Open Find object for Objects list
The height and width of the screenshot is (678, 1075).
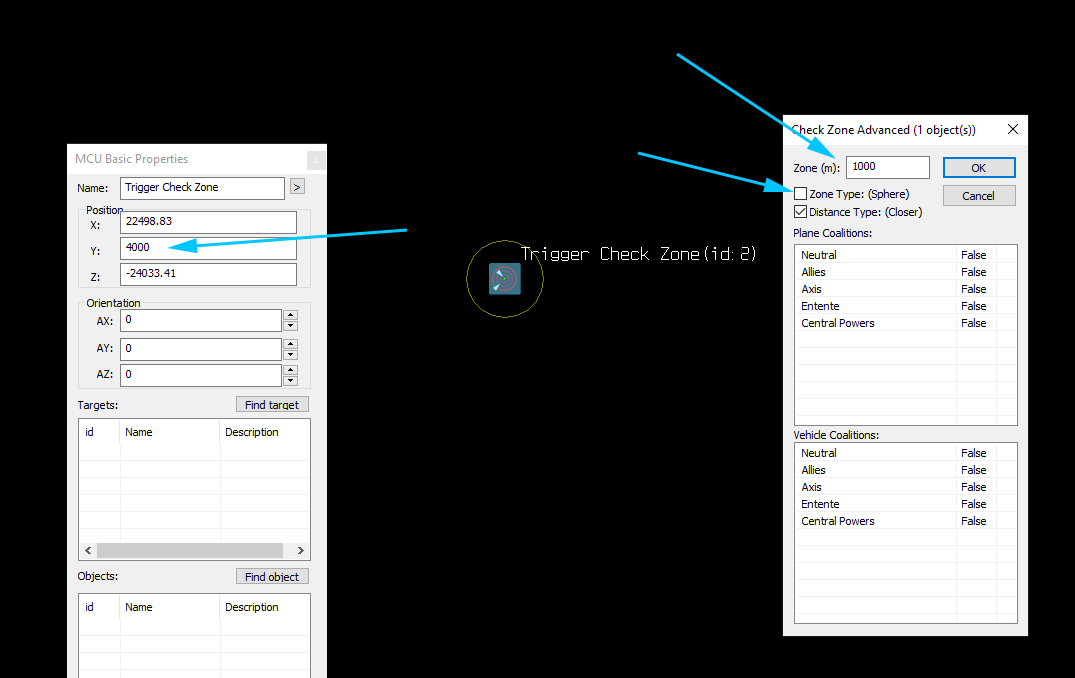[x=272, y=577]
